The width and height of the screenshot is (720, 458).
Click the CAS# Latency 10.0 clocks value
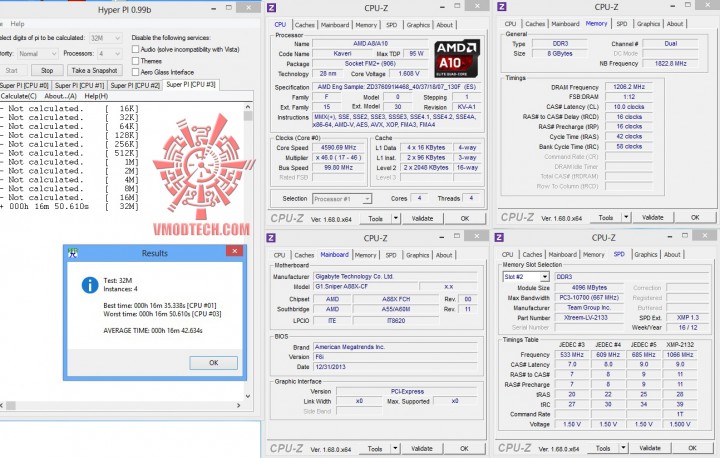[x=629, y=107]
